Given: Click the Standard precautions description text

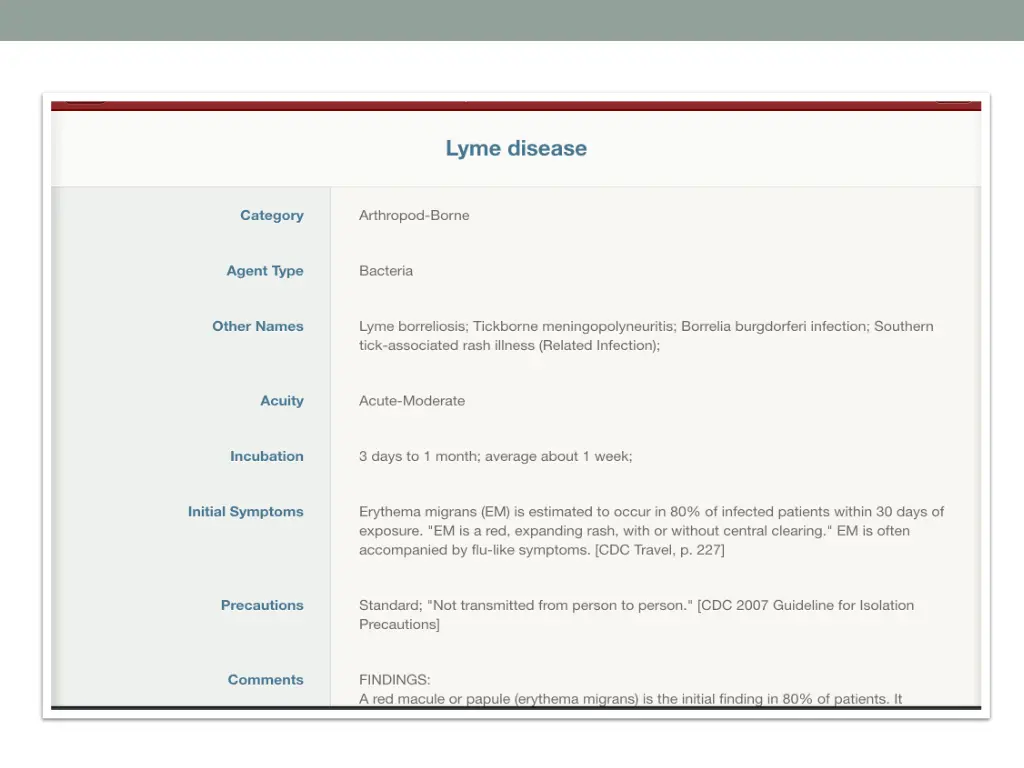Looking at the screenshot, I should pos(636,615).
